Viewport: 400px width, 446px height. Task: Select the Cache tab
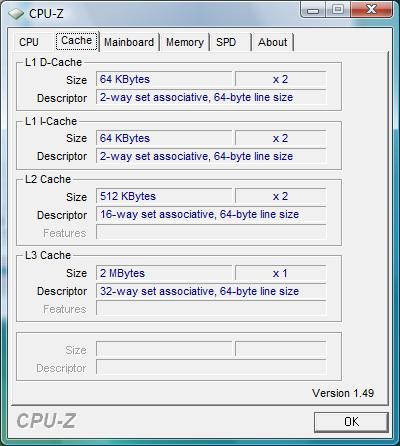coord(77,41)
